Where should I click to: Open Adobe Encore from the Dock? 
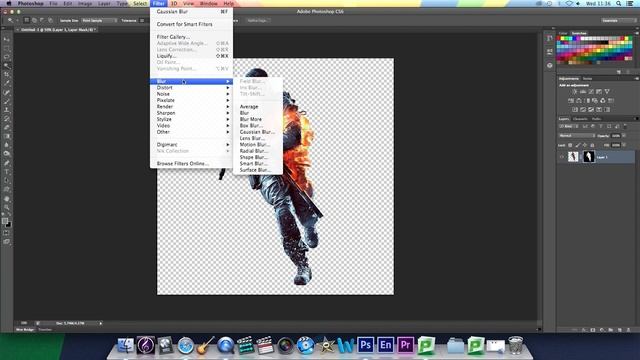coord(385,345)
